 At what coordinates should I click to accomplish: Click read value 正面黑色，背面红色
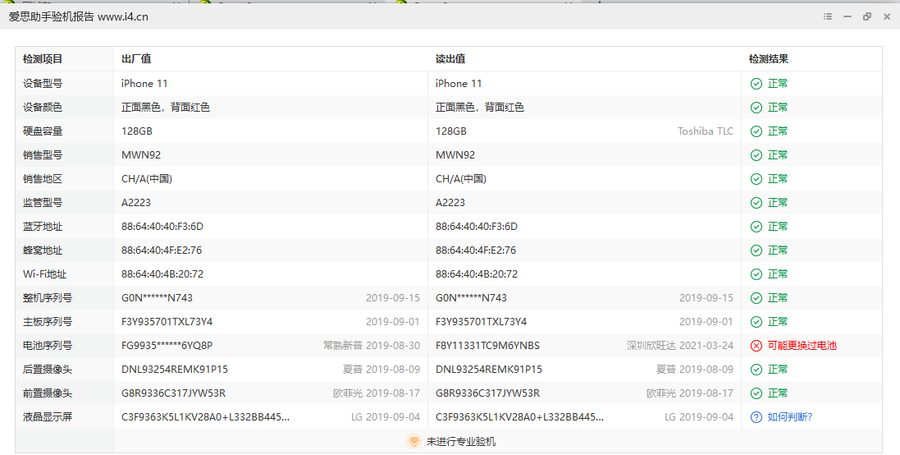pos(479,107)
